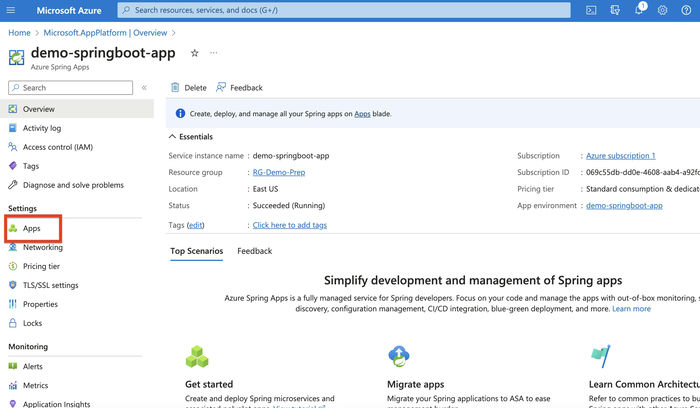Open Networking settings
Image resolution: width=700 pixels, height=408 pixels.
(x=43, y=247)
